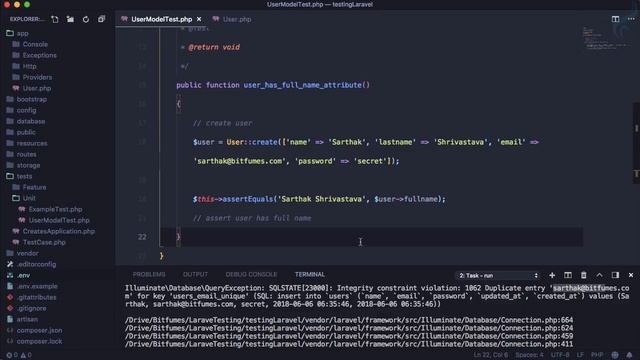Viewport: 640px width, 360px height.
Task: Switch to the User.php editor tab
Action: pos(232,19)
